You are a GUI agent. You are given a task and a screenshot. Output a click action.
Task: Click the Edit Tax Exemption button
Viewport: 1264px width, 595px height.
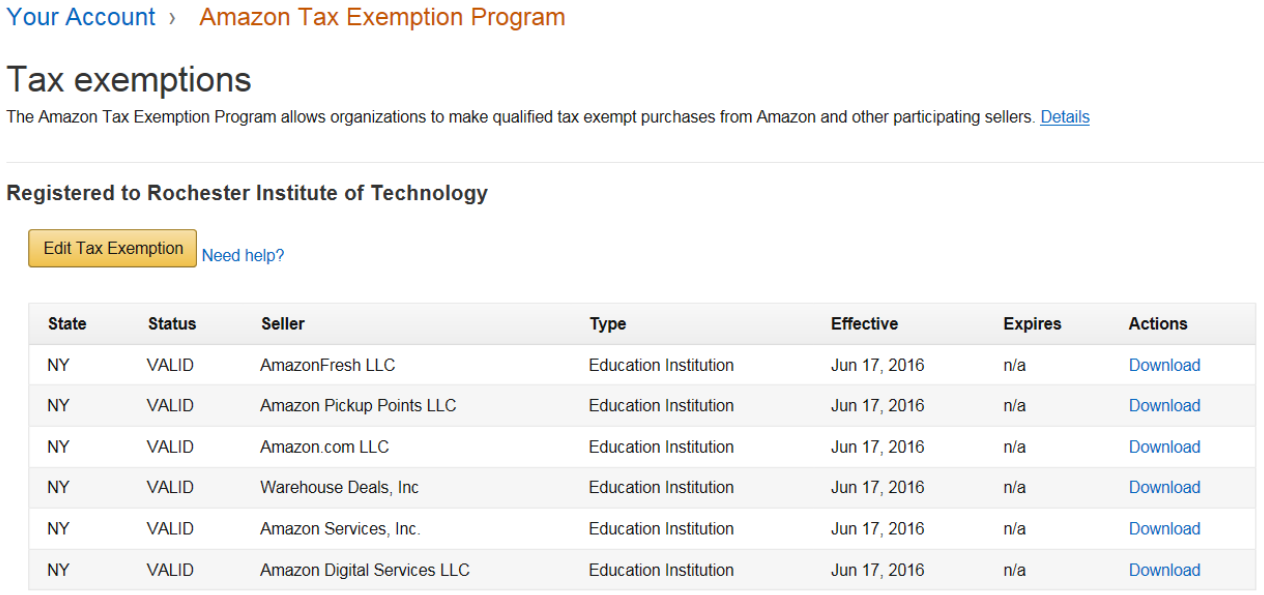[x=112, y=248]
